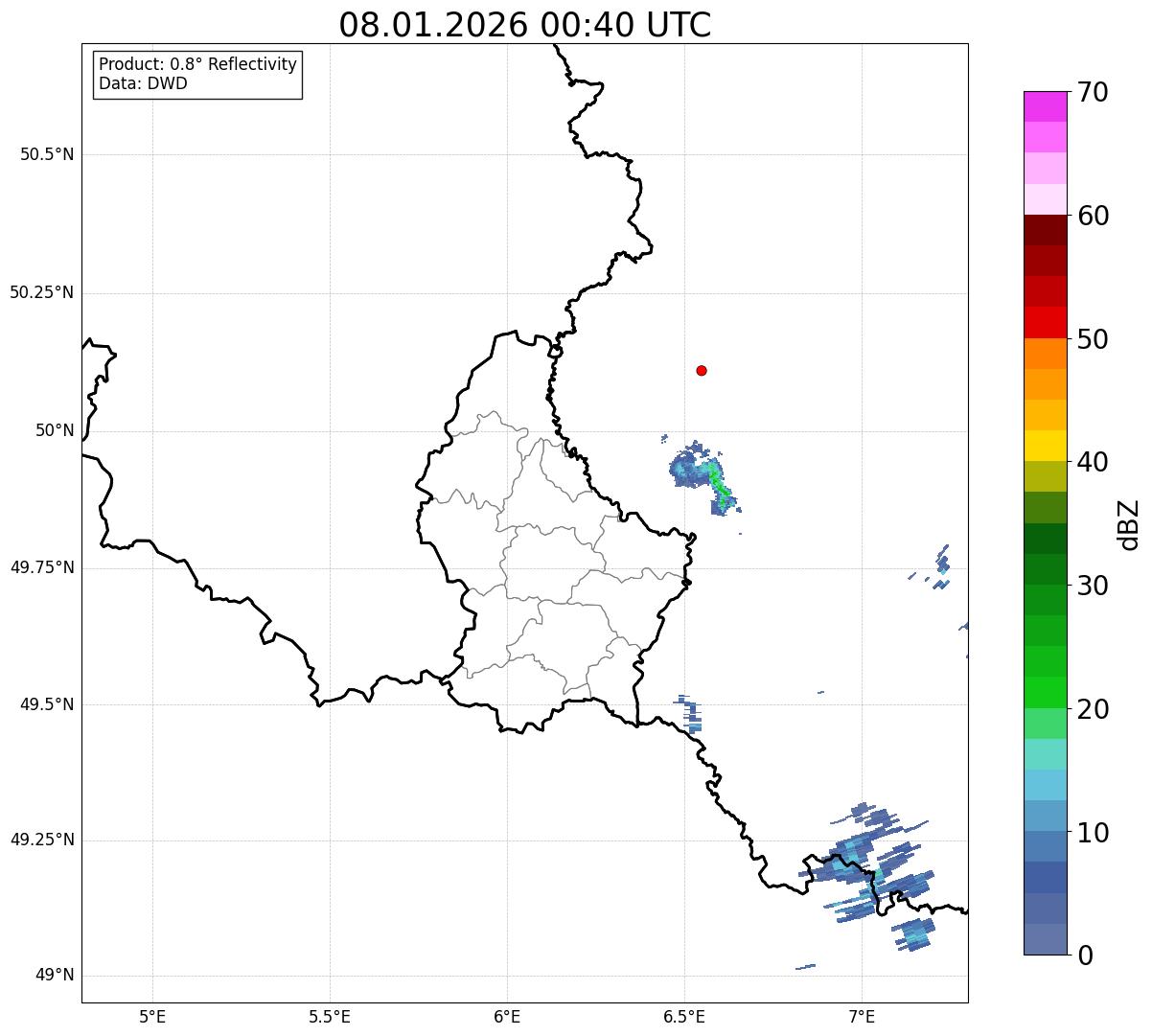1152x1036 pixels.
Task: Select the "Product: 0.8° Reflectivity" text
Action: click(x=198, y=64)
